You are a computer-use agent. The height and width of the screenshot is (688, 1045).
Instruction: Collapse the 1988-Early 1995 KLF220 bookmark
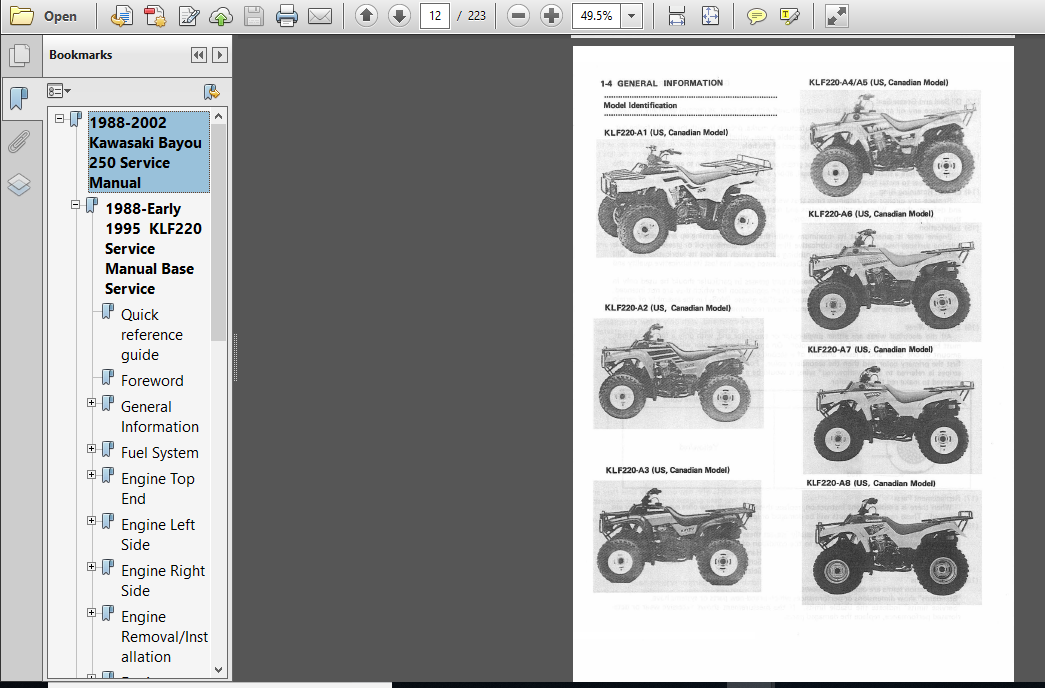[x=75, y=205]
